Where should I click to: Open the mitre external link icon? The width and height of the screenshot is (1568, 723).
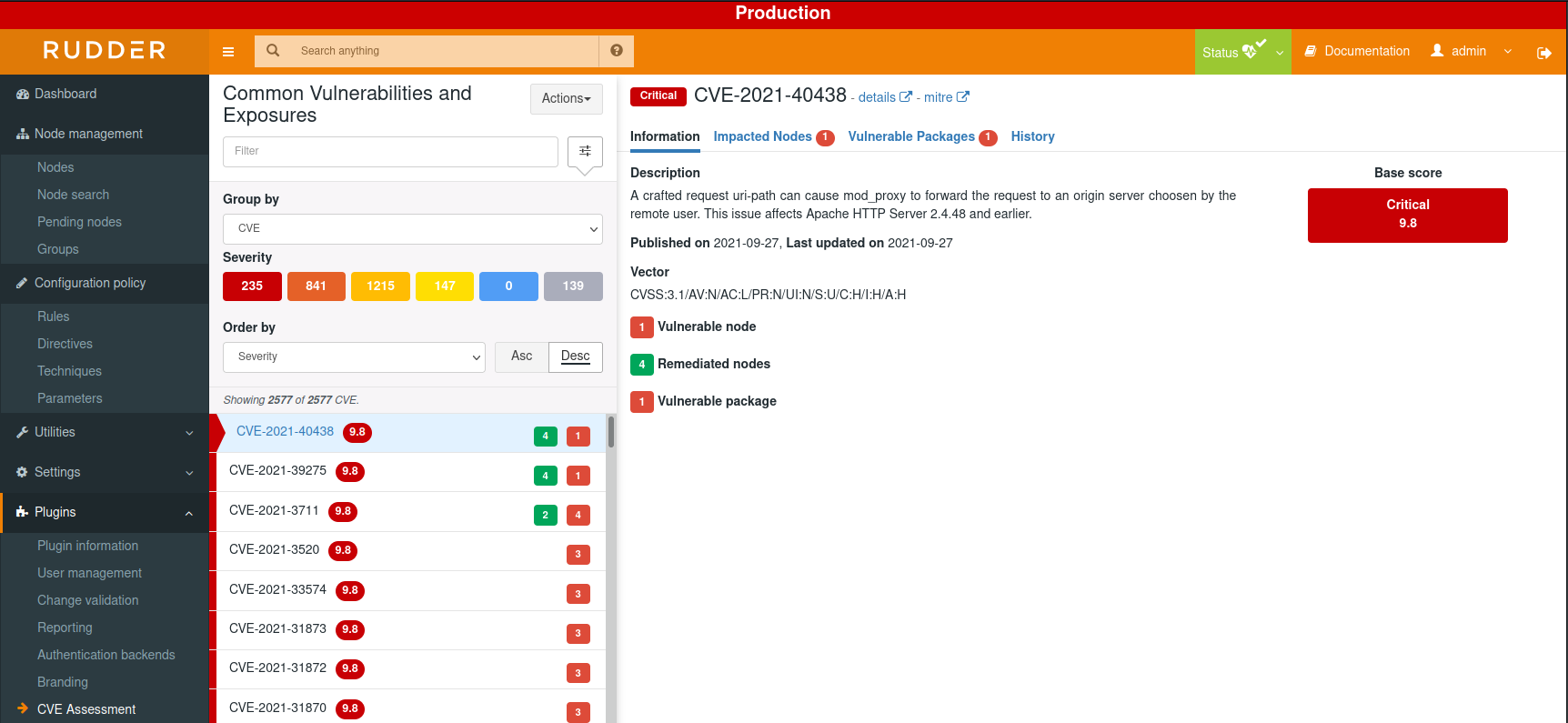963,97
